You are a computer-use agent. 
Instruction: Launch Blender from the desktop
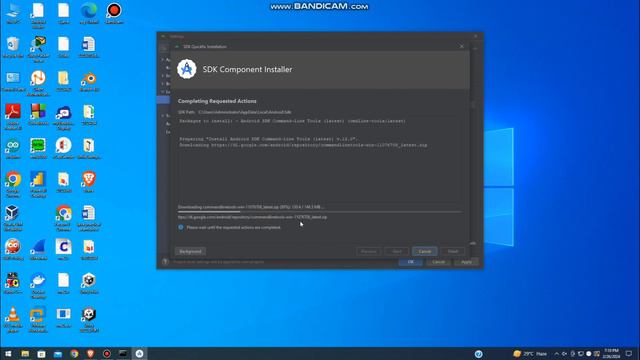[89, 81]
